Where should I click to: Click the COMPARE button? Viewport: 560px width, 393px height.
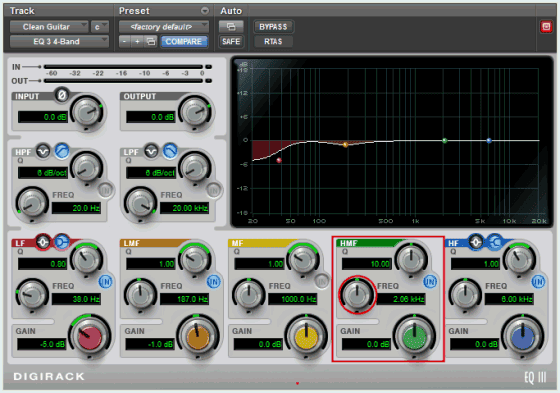[x=184, y=41]
